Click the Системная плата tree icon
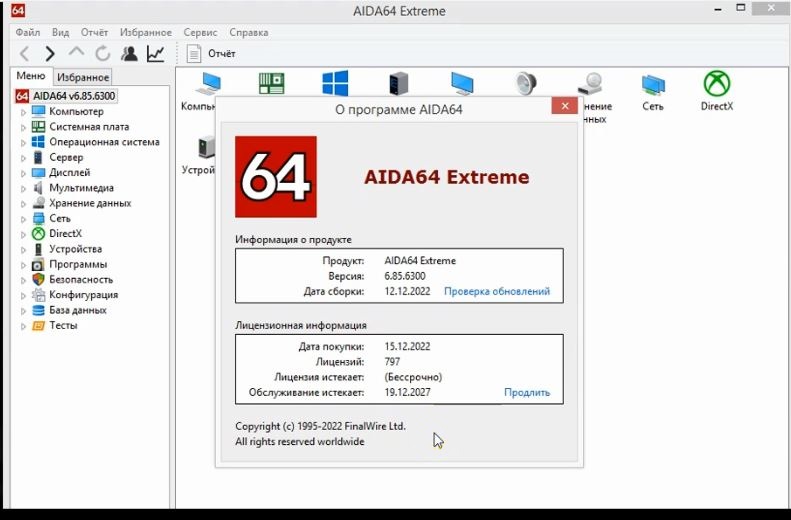Viewport: 791px width, 520px height. point(38,127)
